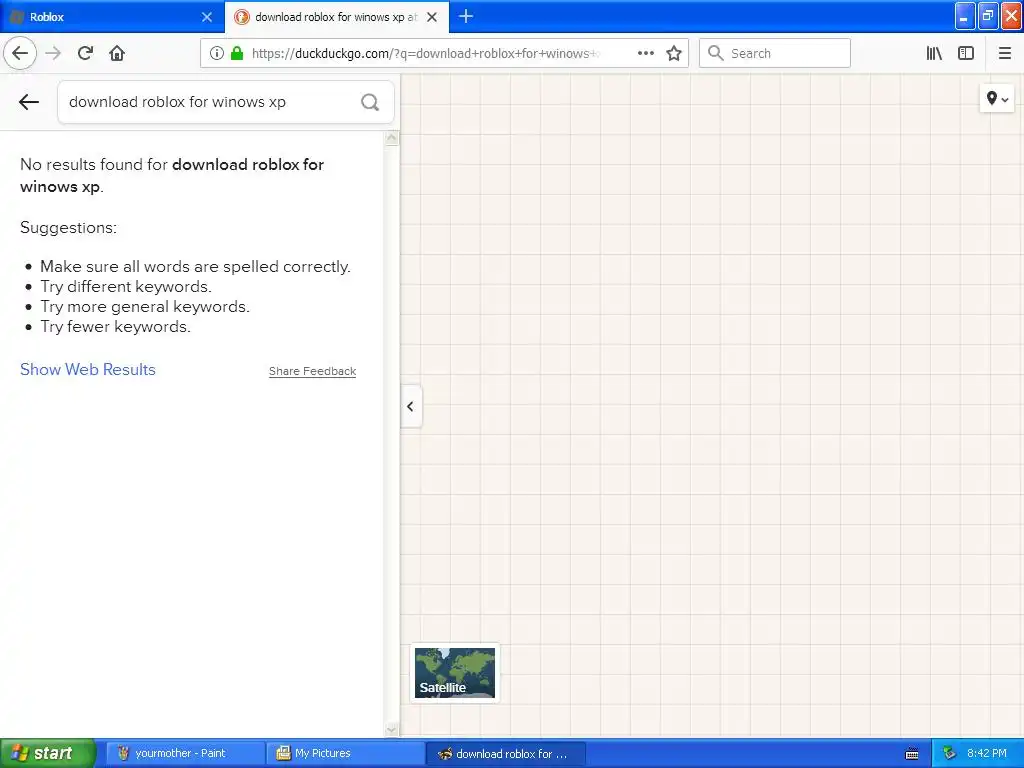Switch to the Roblox tab
Image resolution: width=1024 pixels, height=768 pixels.
(x=111, y=17)
